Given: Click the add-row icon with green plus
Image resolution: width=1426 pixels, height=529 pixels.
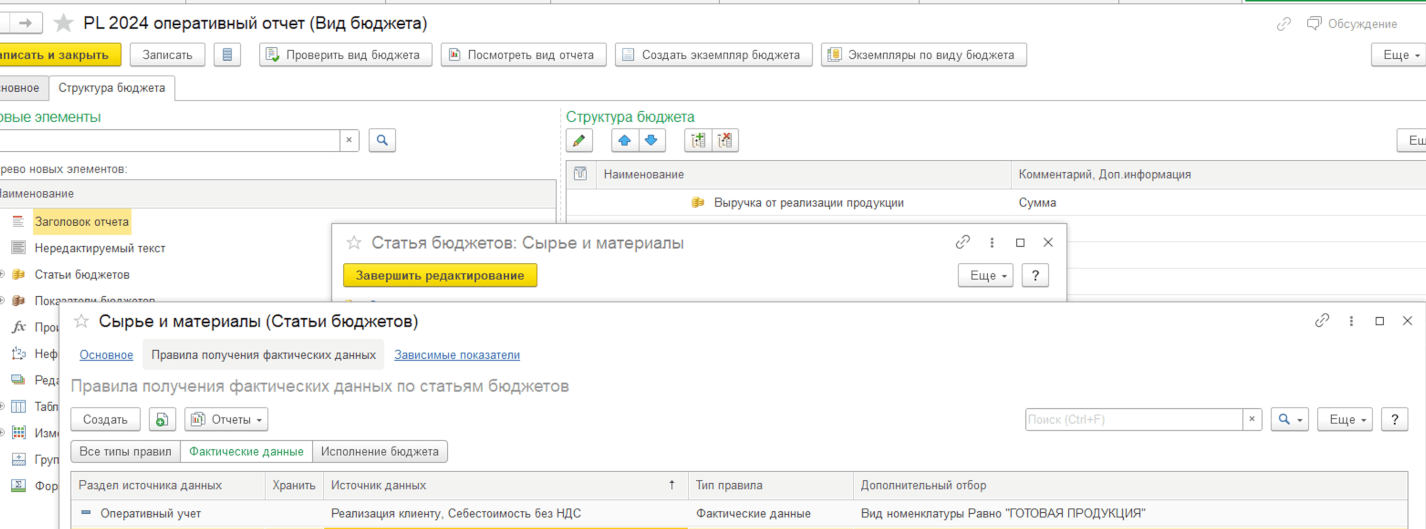Looking at the screenshot, I should 699,141.
